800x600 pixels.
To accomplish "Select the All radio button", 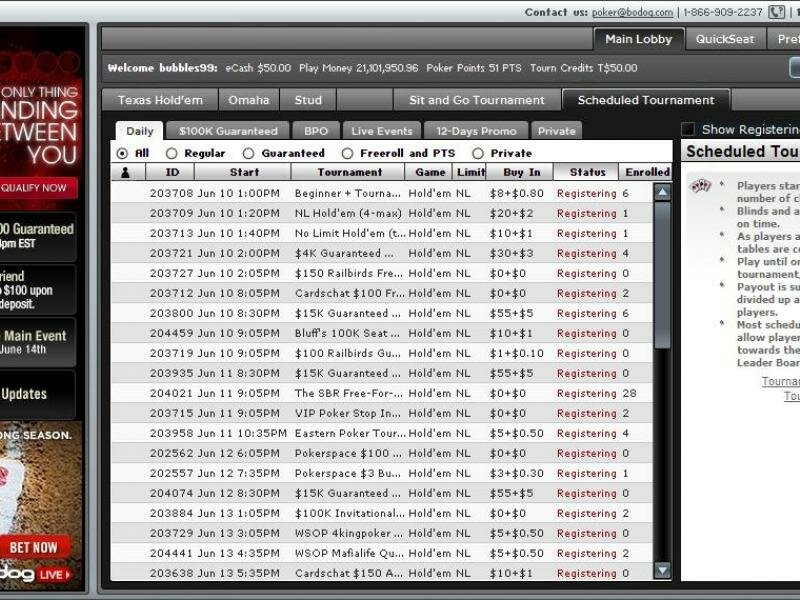I will pyautogui.click(x=123, y=153).
